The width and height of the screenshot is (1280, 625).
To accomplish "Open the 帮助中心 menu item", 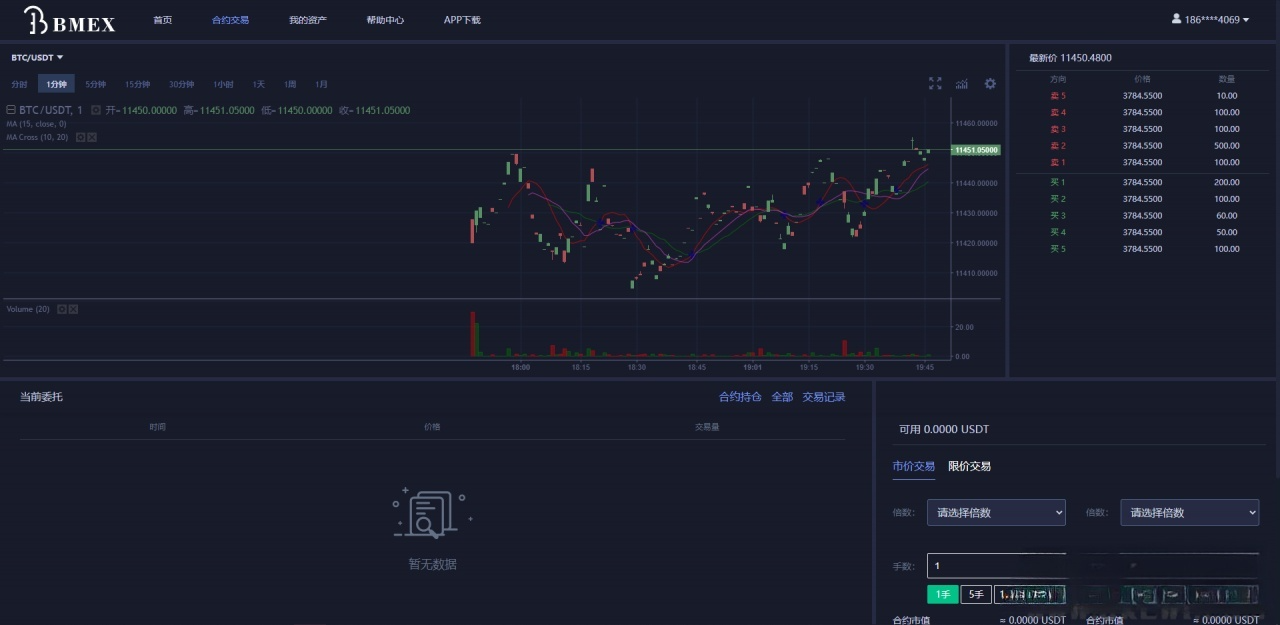I will click(385, 19).
